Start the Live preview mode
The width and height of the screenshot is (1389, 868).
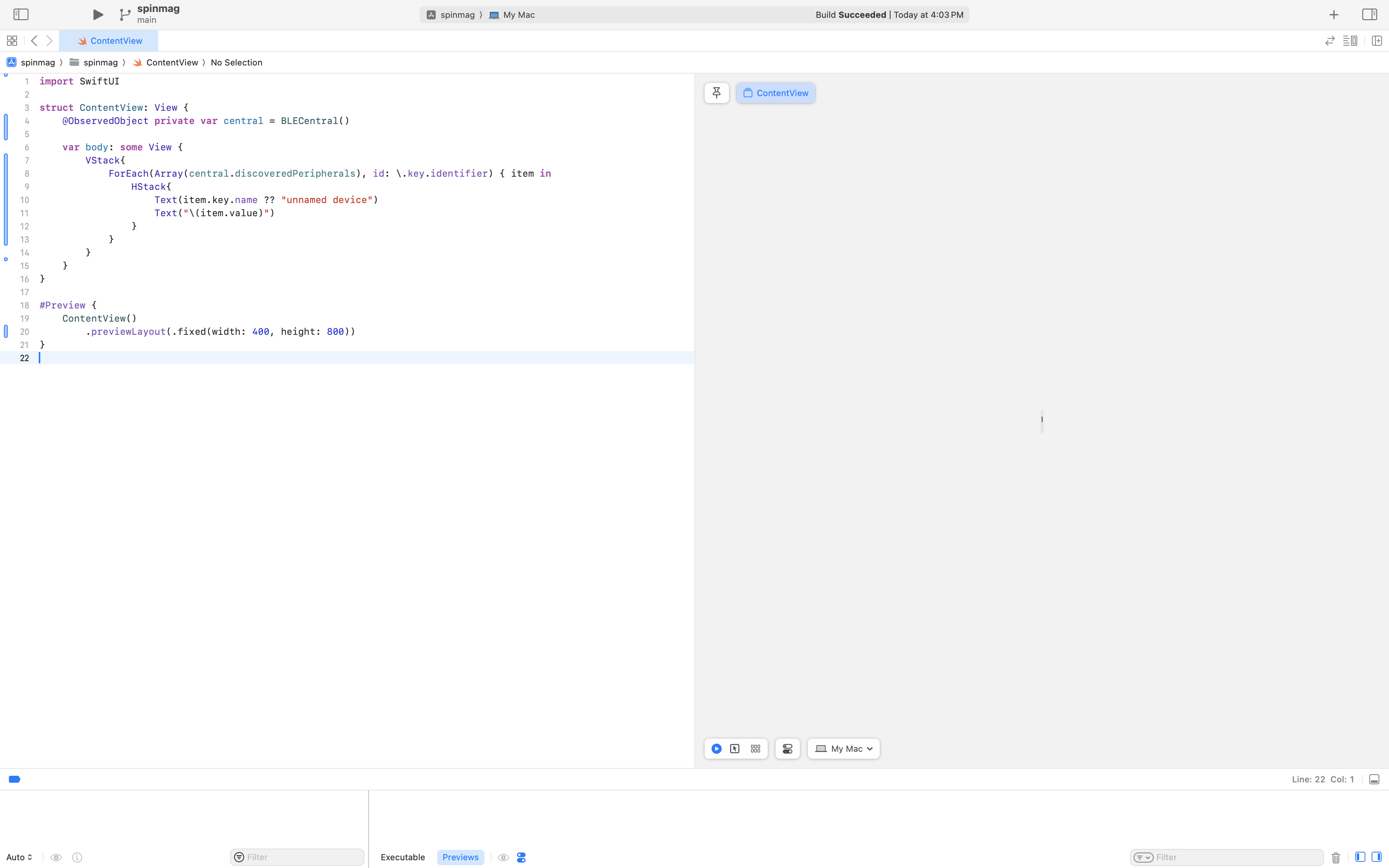716,749
